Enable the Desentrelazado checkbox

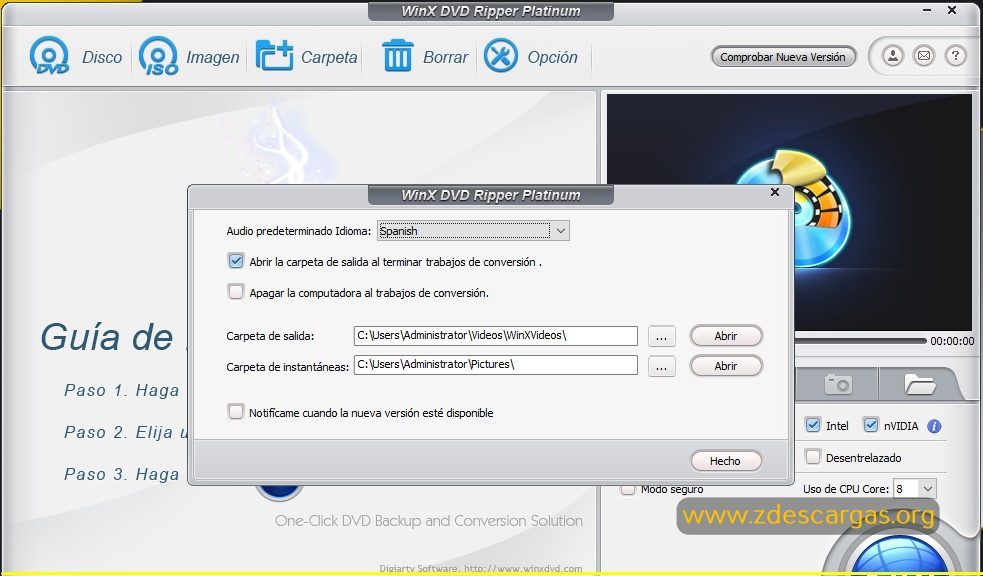(x=813, y=457)
